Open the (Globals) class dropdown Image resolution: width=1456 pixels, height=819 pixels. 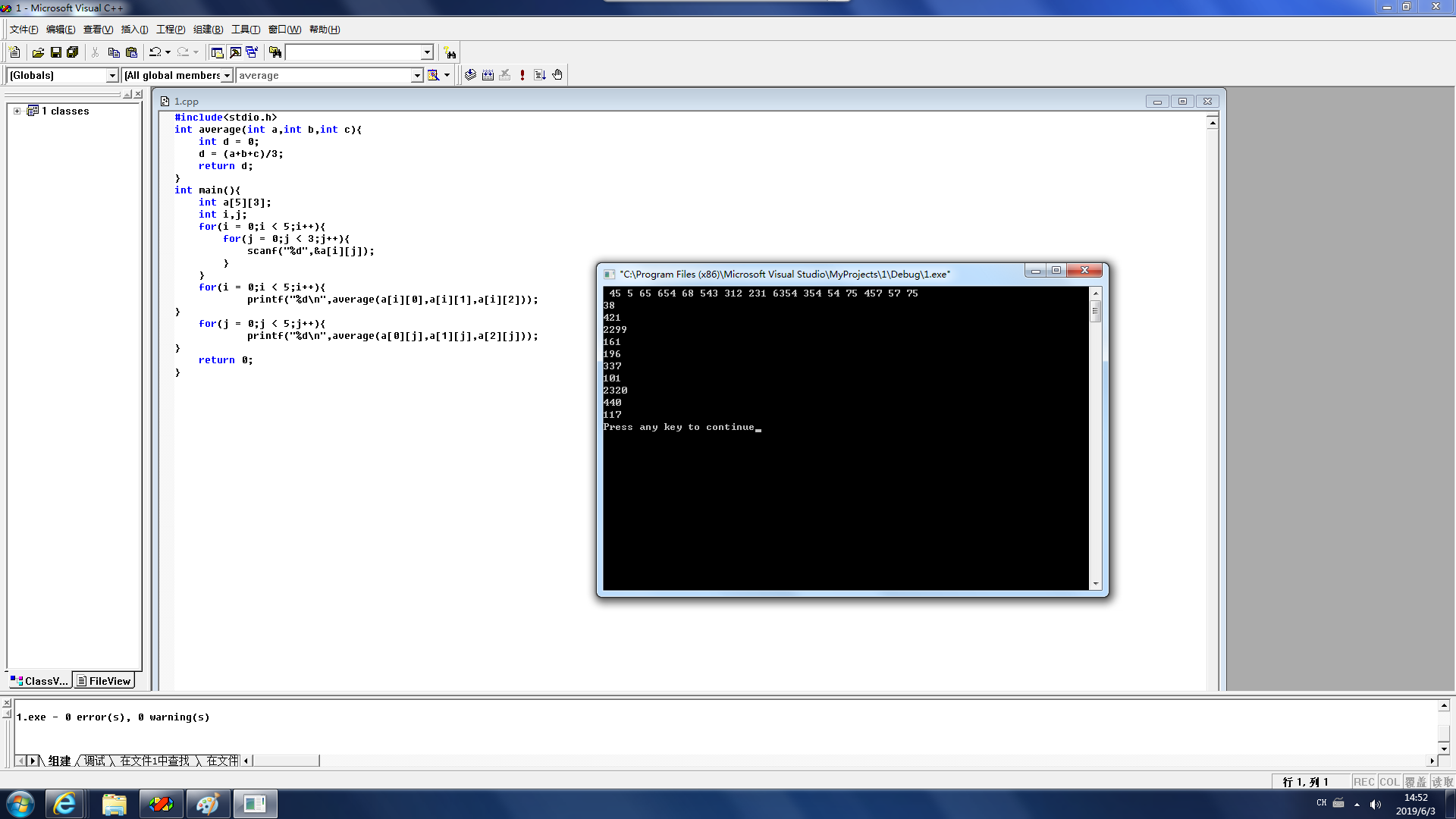coord(112,75)
